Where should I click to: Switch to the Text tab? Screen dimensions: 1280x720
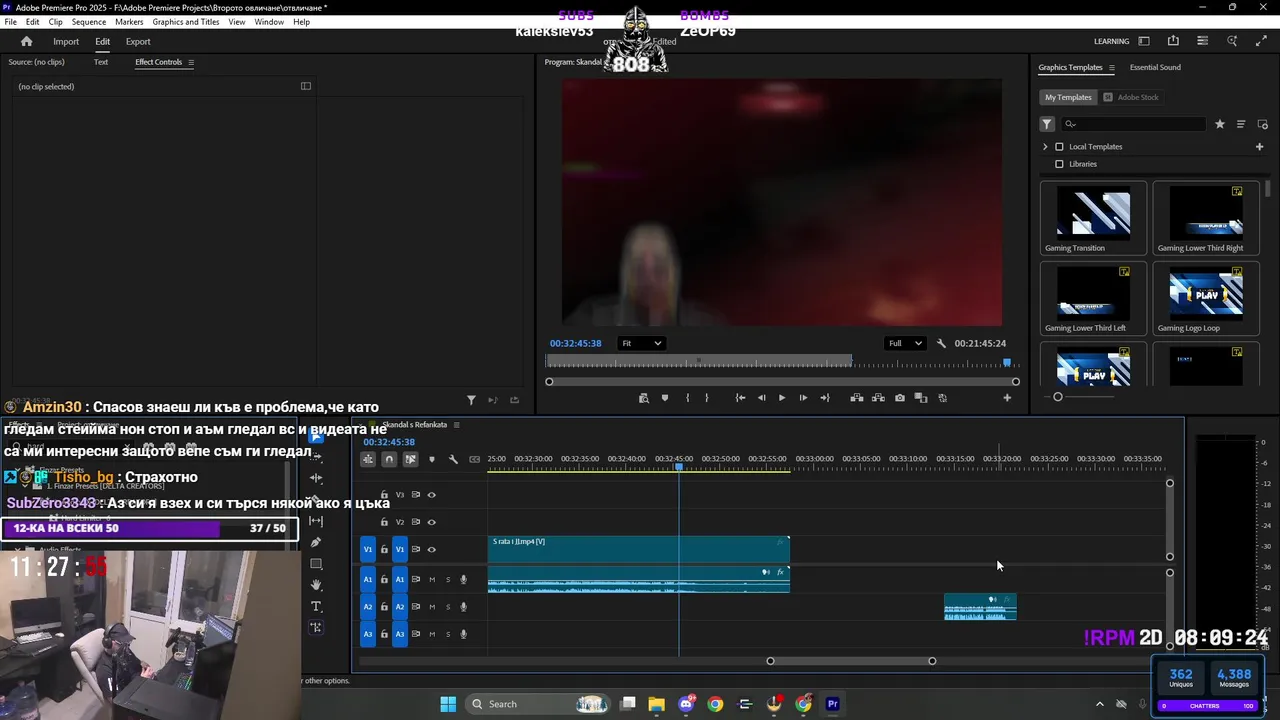101,62
